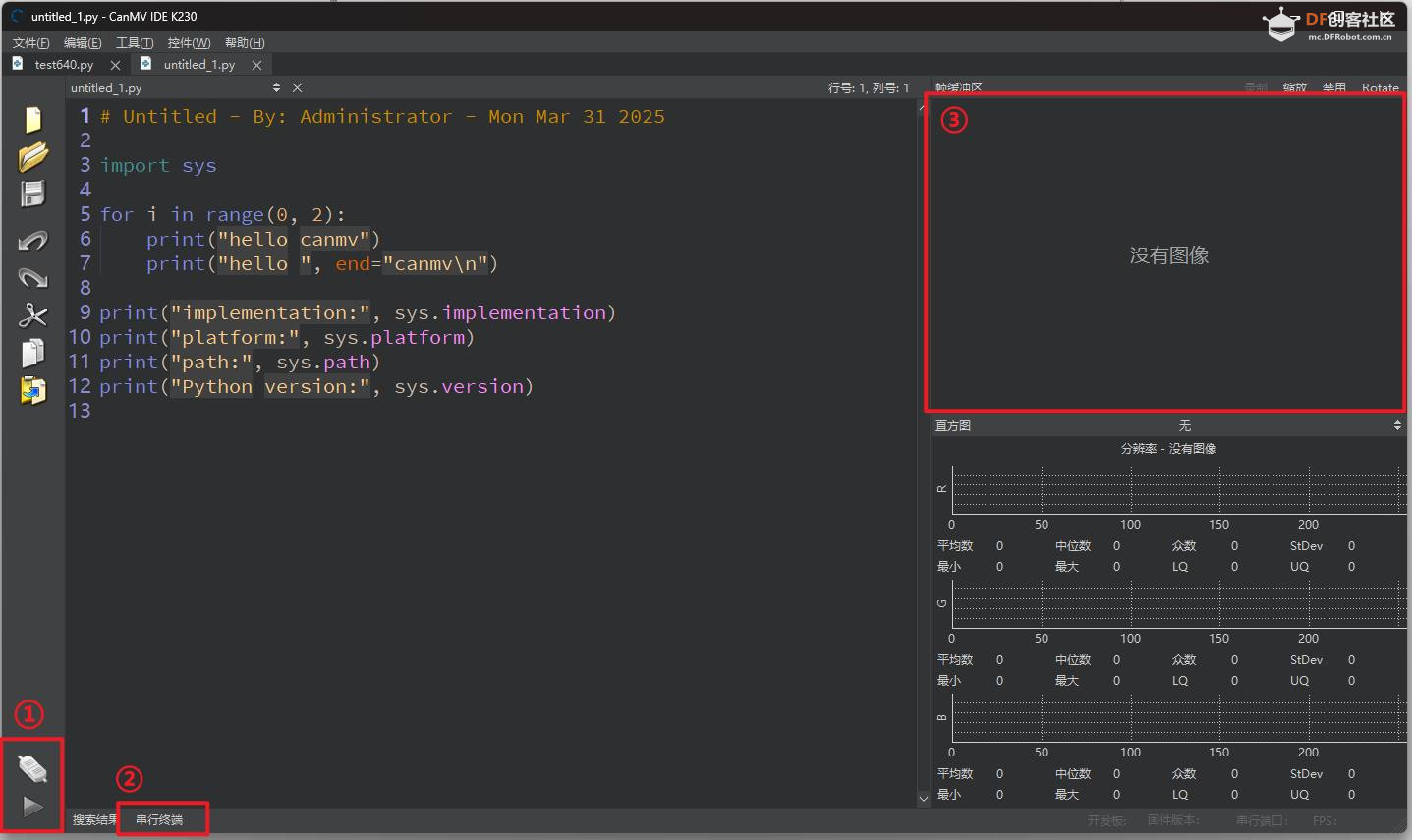Viewport: 1412px width, 840px height.
Task: Run the script with the play button
Action: pyautogui.click(x=32, y=807)
